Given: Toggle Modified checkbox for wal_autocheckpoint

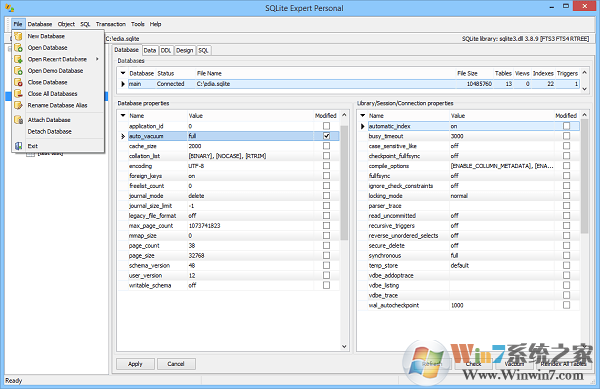Looking at the screenshot, I should (566, 305).
